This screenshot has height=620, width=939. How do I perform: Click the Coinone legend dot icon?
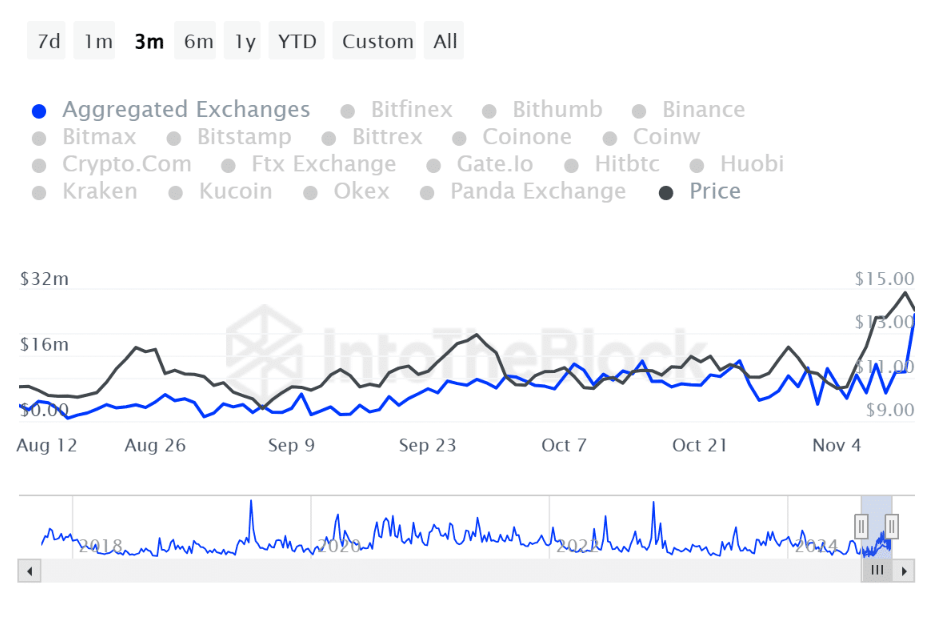pos(460,138)
